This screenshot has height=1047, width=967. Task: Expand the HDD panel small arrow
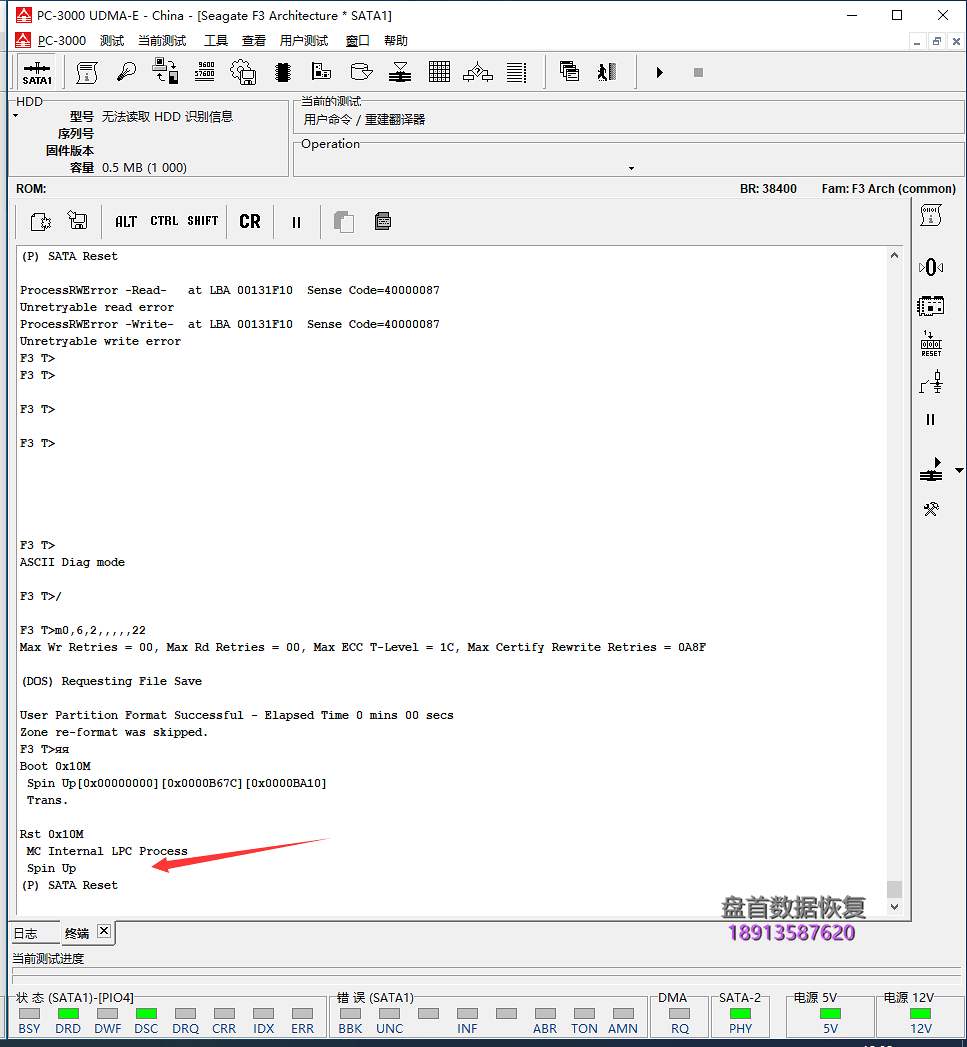(15, 116)
